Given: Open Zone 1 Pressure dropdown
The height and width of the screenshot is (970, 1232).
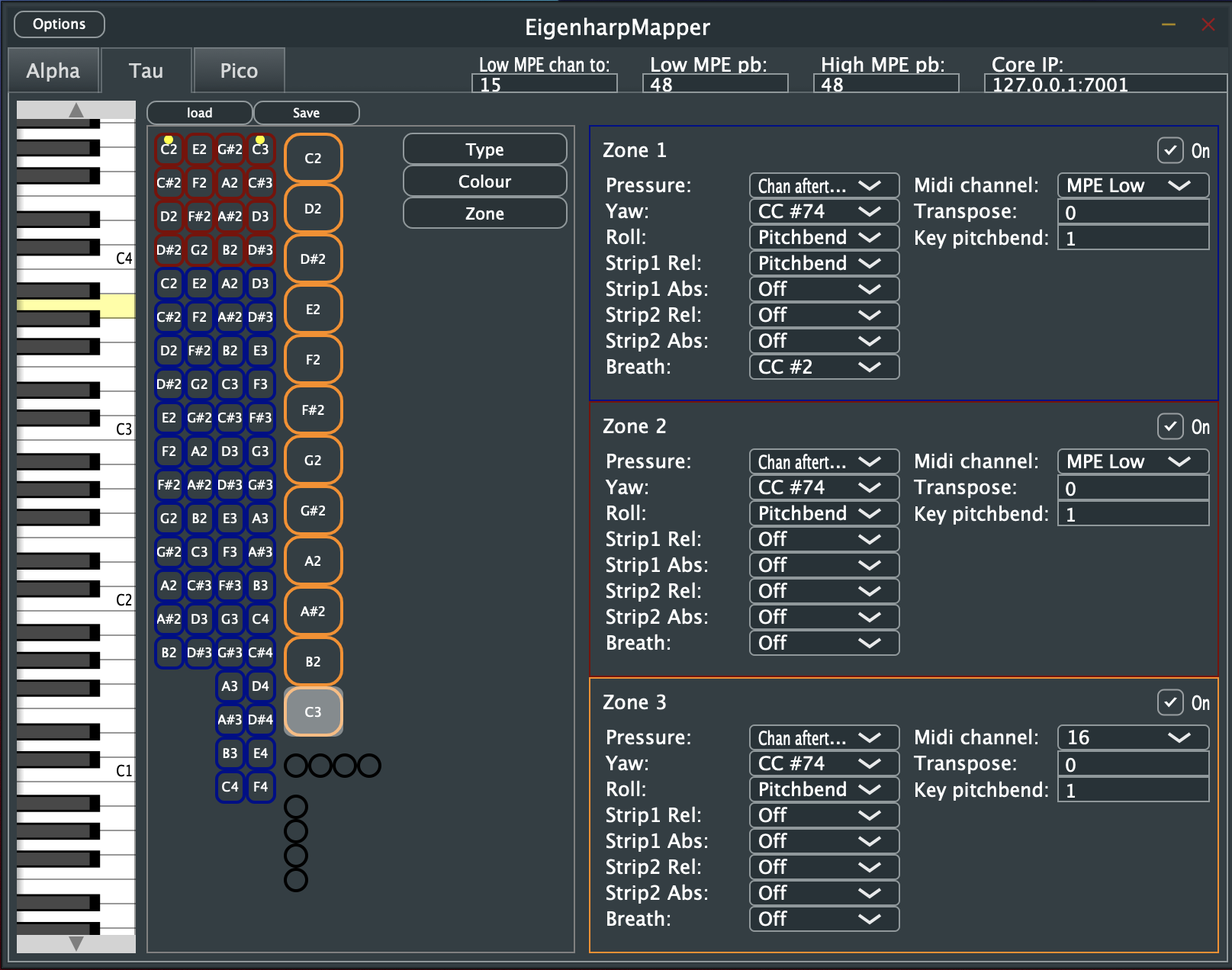Looking at the screenshot, I should click(x=824, y=186).
